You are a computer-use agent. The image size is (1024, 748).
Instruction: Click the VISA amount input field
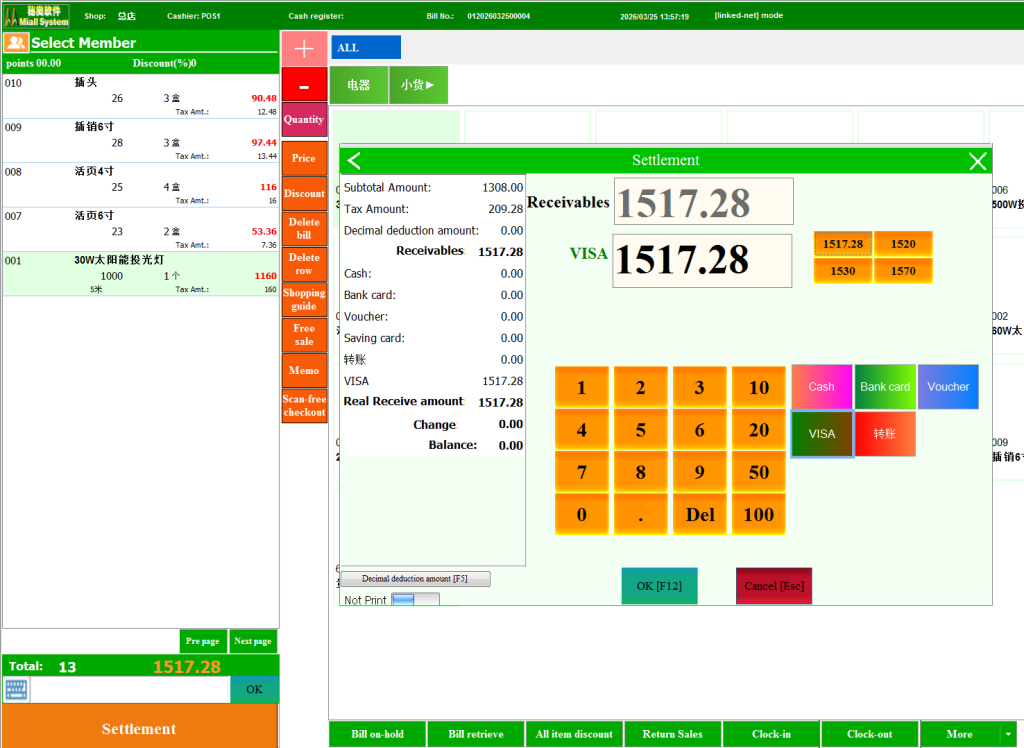tap(702, 261)
